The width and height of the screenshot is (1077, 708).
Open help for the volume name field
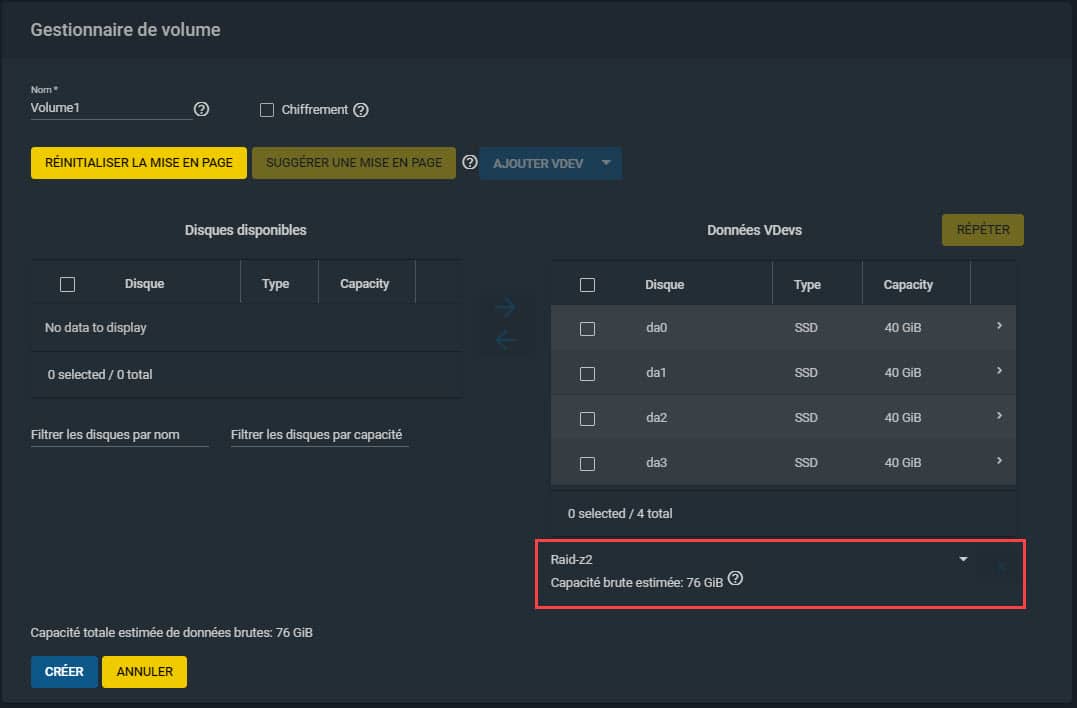[x=201, y=109]
